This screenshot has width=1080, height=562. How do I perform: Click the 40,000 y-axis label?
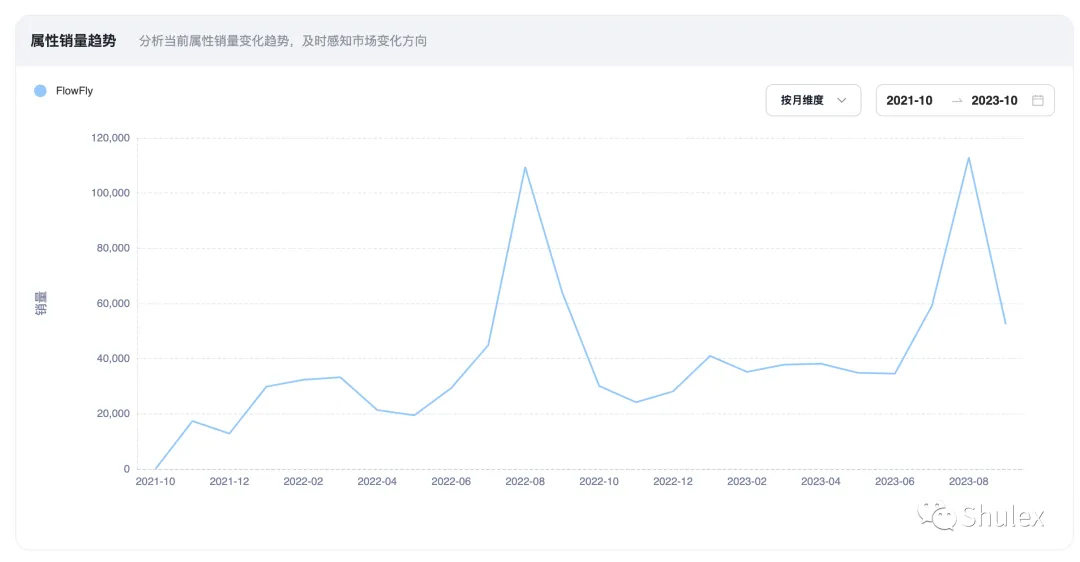pyautogui.click(x=113, y=358)
